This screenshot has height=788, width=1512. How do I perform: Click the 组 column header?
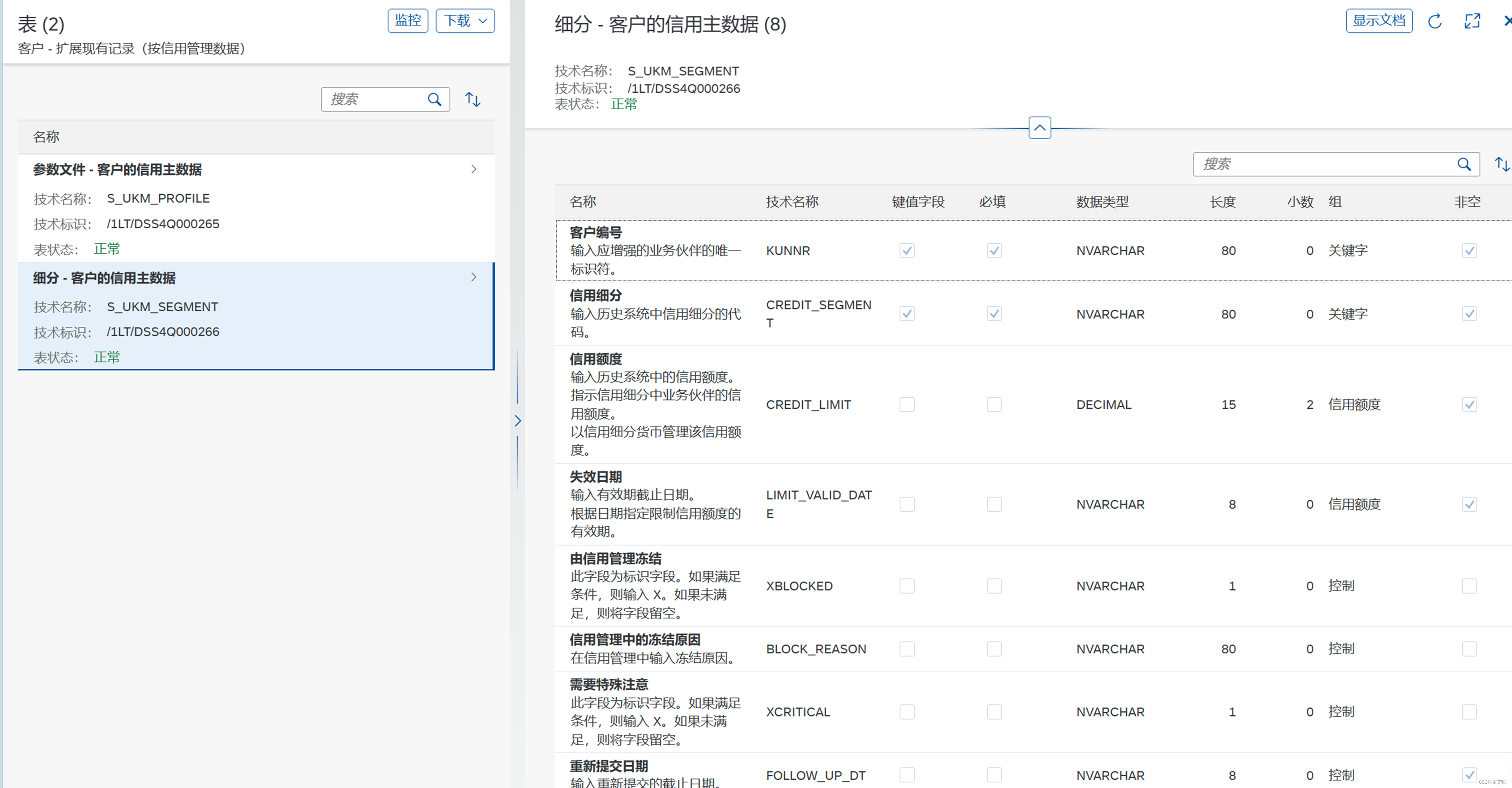(x=1335, y=202)
